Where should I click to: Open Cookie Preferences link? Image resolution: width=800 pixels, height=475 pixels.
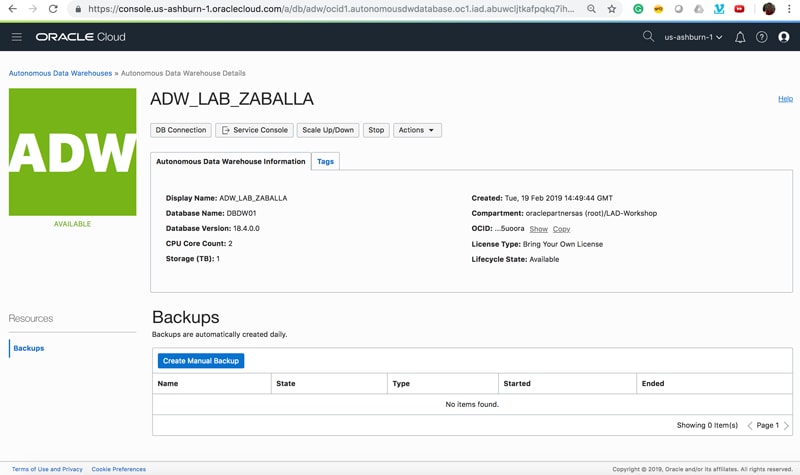(118, 469)
